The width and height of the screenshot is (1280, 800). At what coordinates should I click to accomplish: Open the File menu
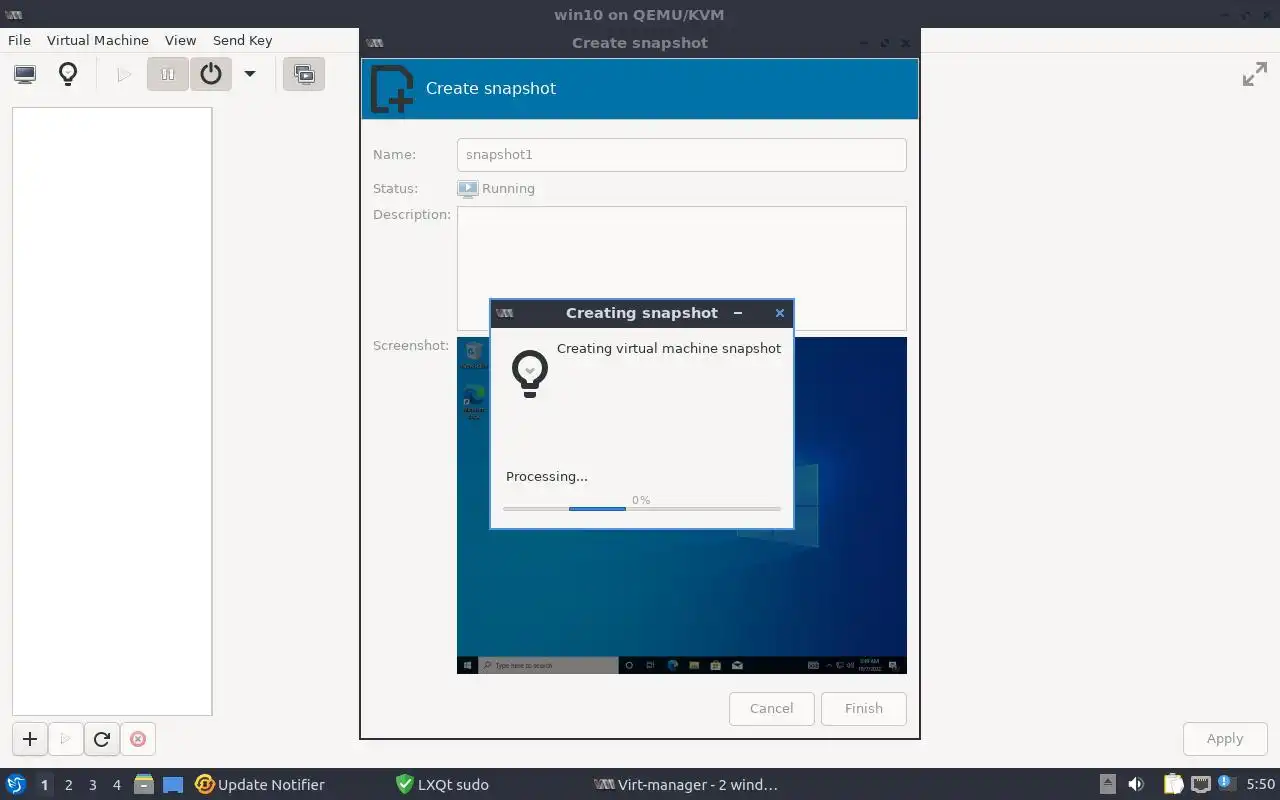click(19, 40)
